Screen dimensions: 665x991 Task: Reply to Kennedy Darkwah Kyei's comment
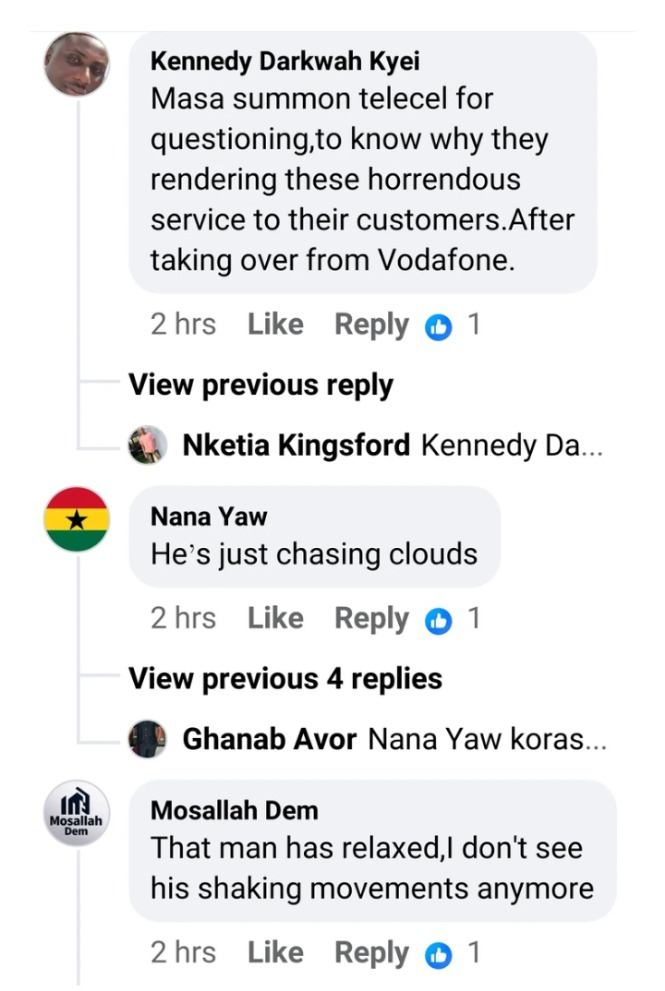(371, 325)
